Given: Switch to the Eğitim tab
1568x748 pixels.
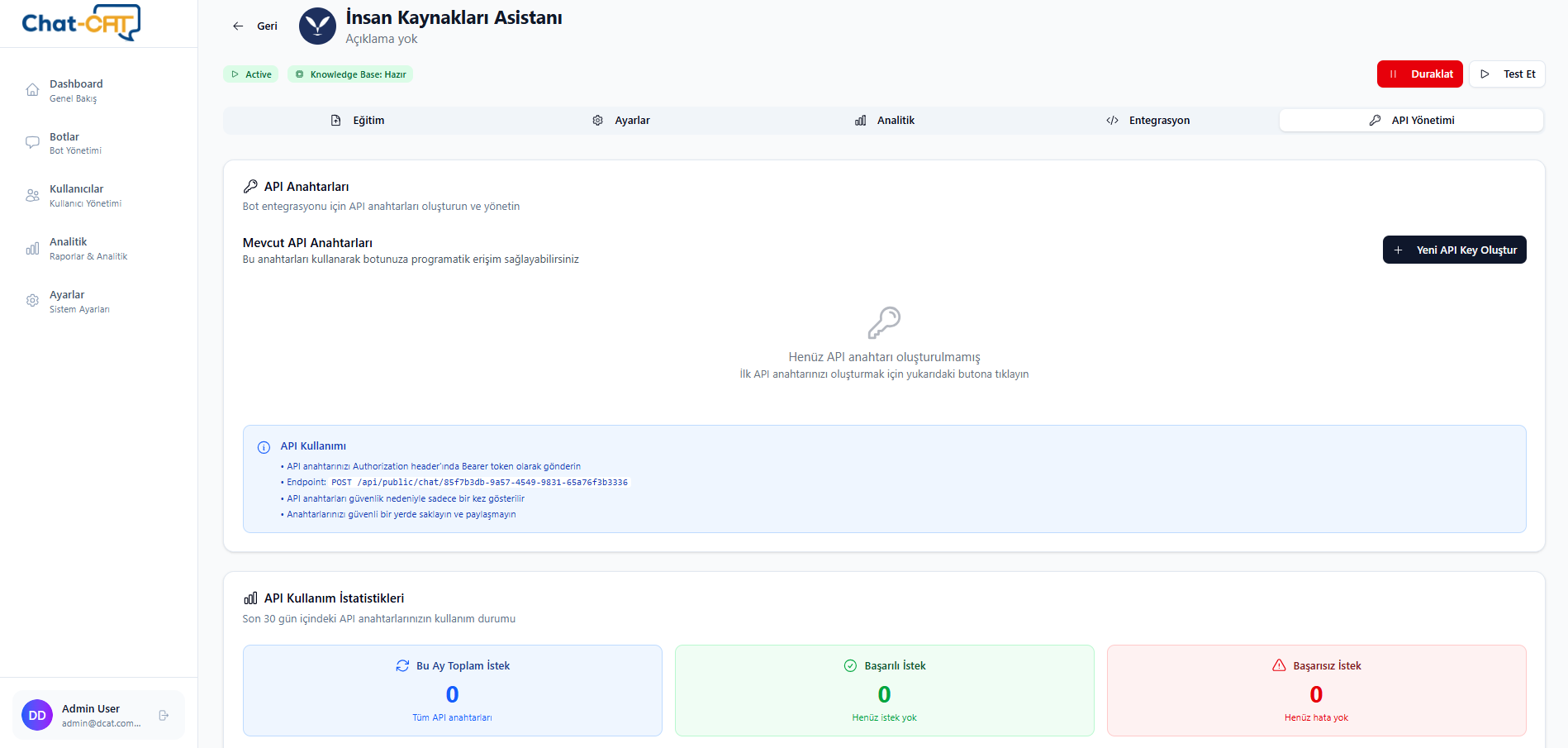Looking at the screenshot, I should coord(356,121).
